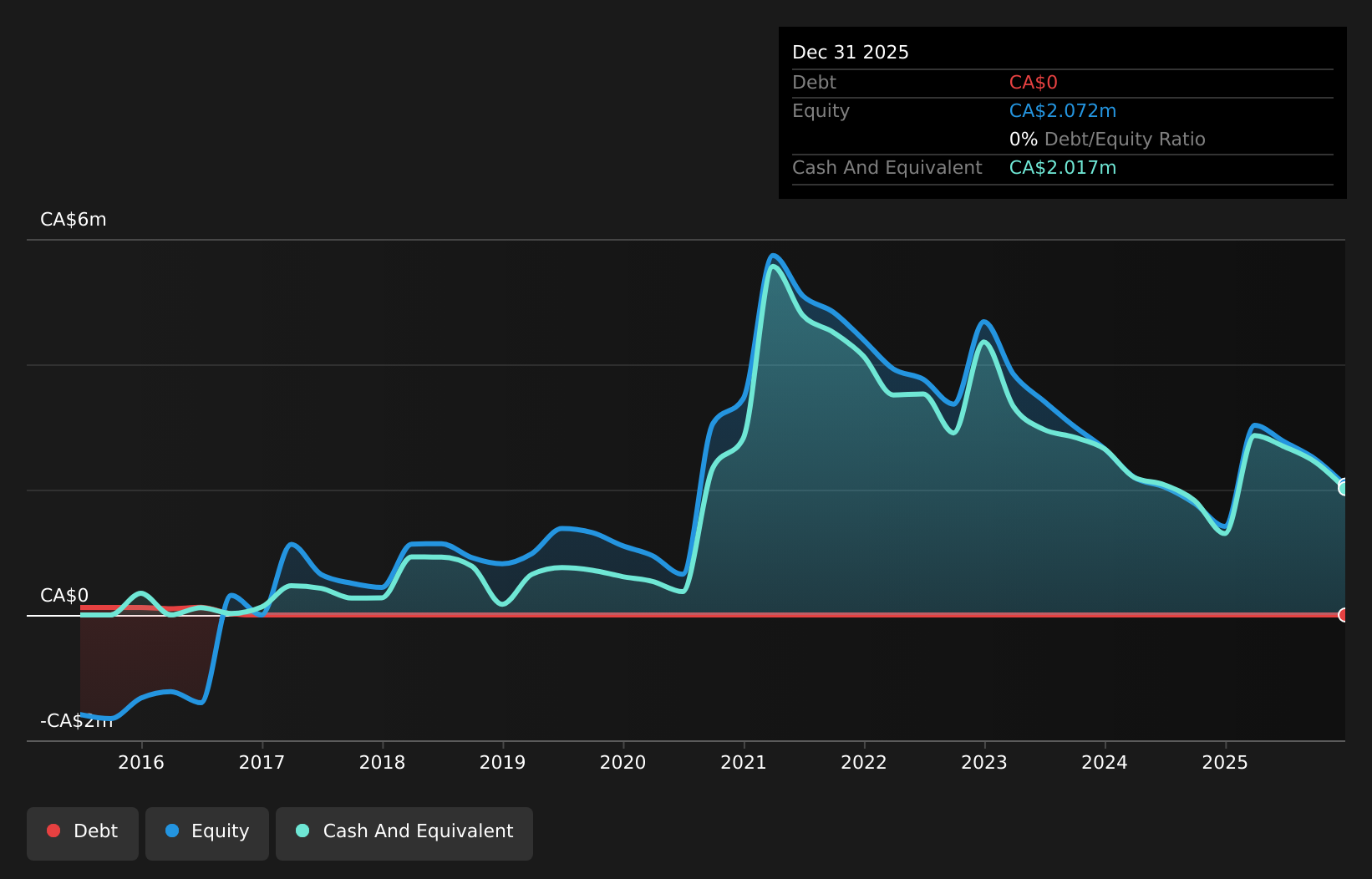Image resolution: width=1372 pixels, height=879 pixels.
Task: Click the Equity row label in tooltip
Action: pyautogui.click(x=821, y=111)
